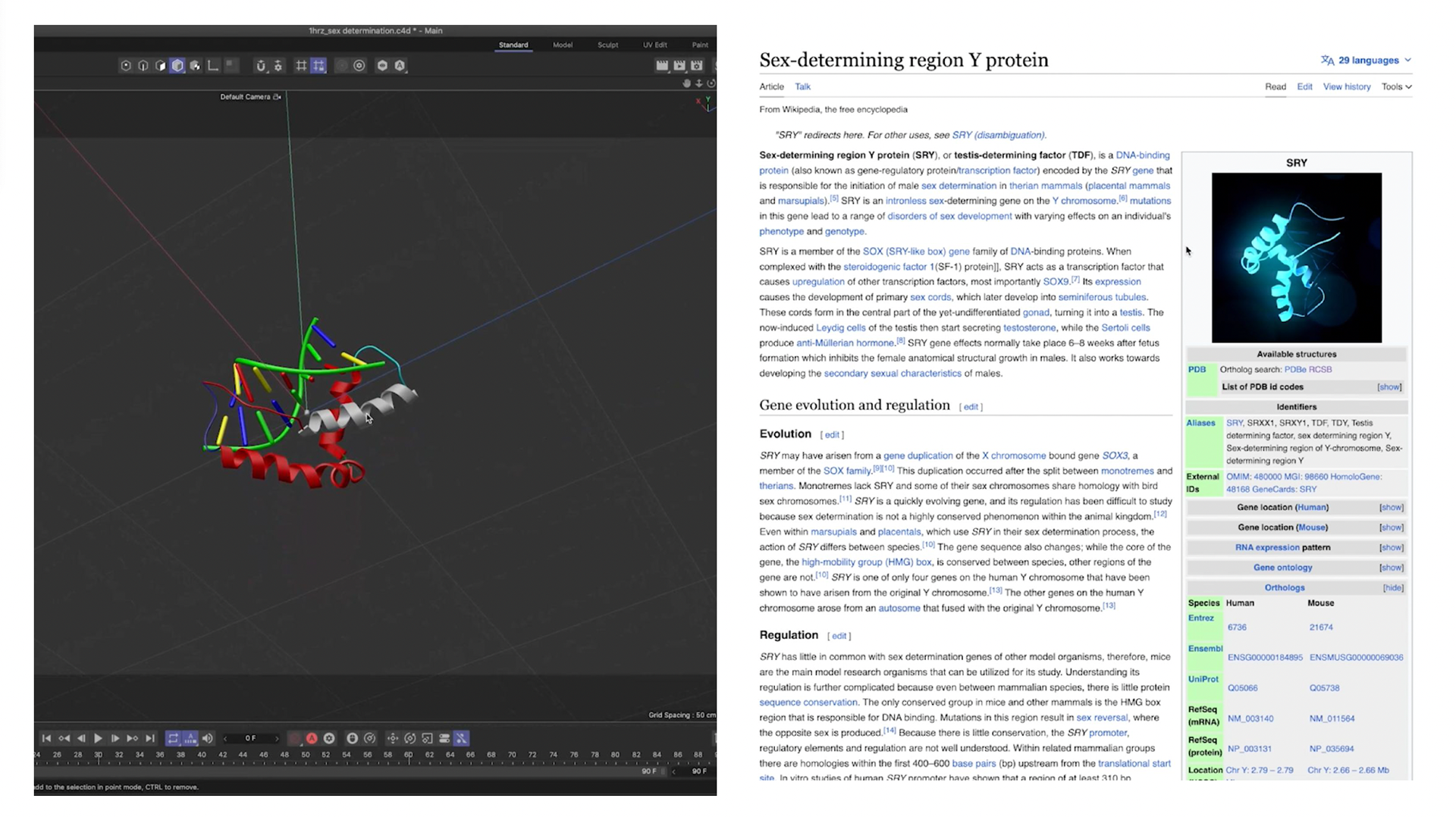Click the viewport orbit rotate icon

click(x=711, y=83)
